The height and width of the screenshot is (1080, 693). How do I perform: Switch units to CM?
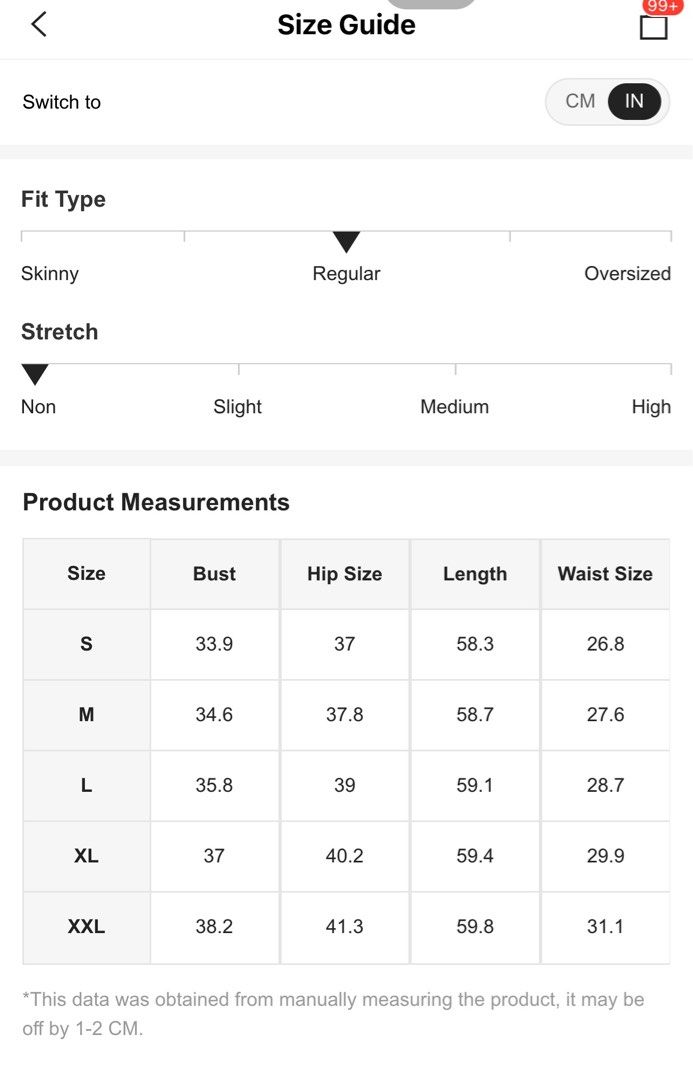coord(580,101)
